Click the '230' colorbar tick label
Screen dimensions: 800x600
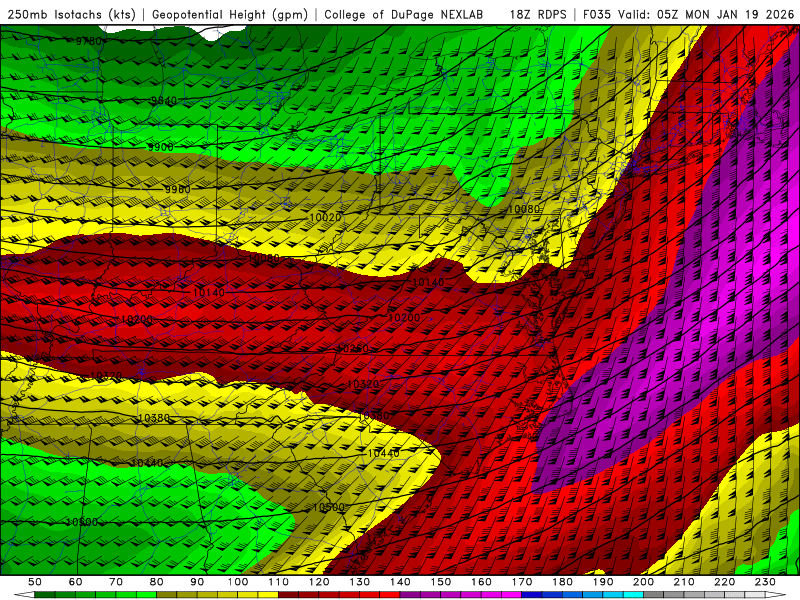tap(765, 582)
